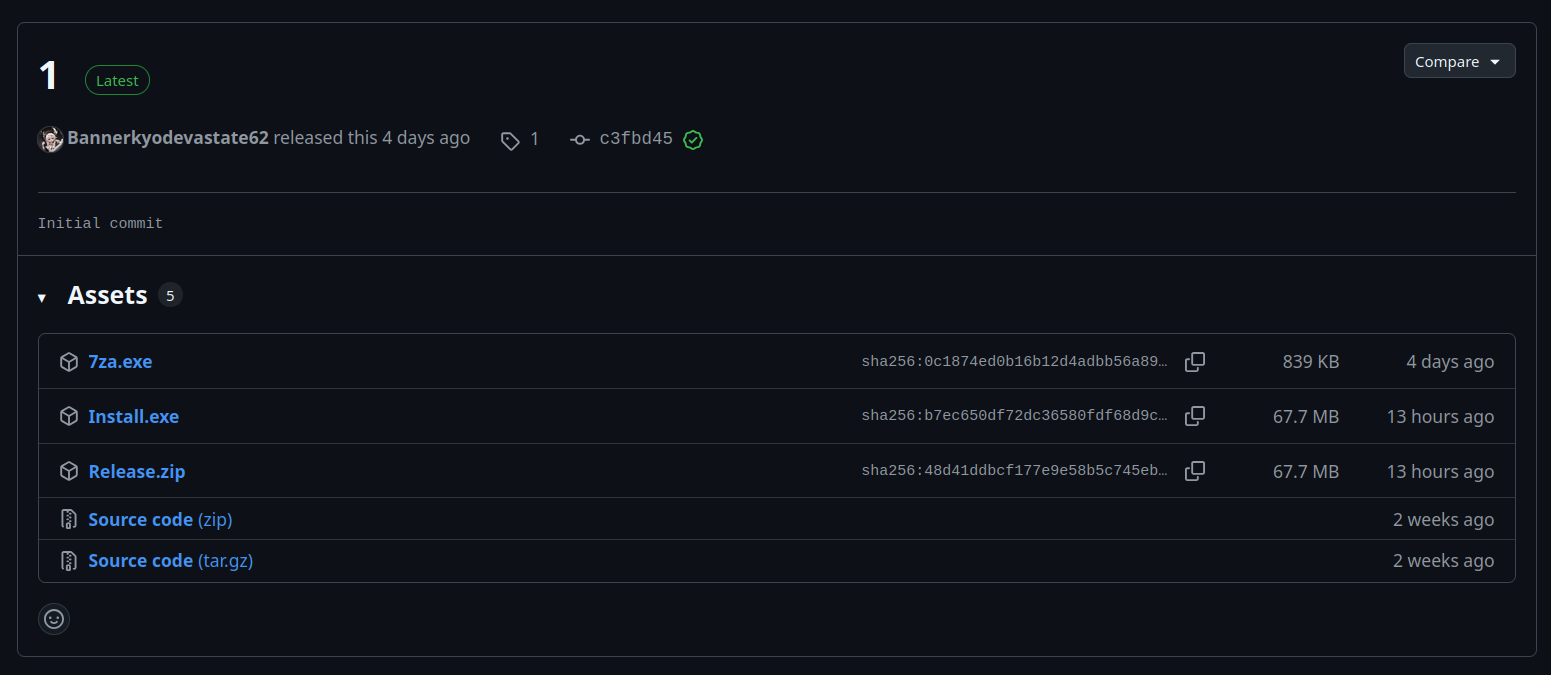
Task: Click 67.7 MB size of Release.zip
Action: 1306,472
